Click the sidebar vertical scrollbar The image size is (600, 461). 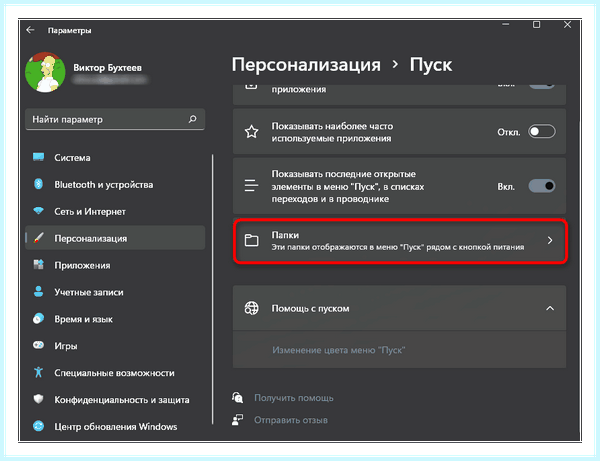[212, 289]
